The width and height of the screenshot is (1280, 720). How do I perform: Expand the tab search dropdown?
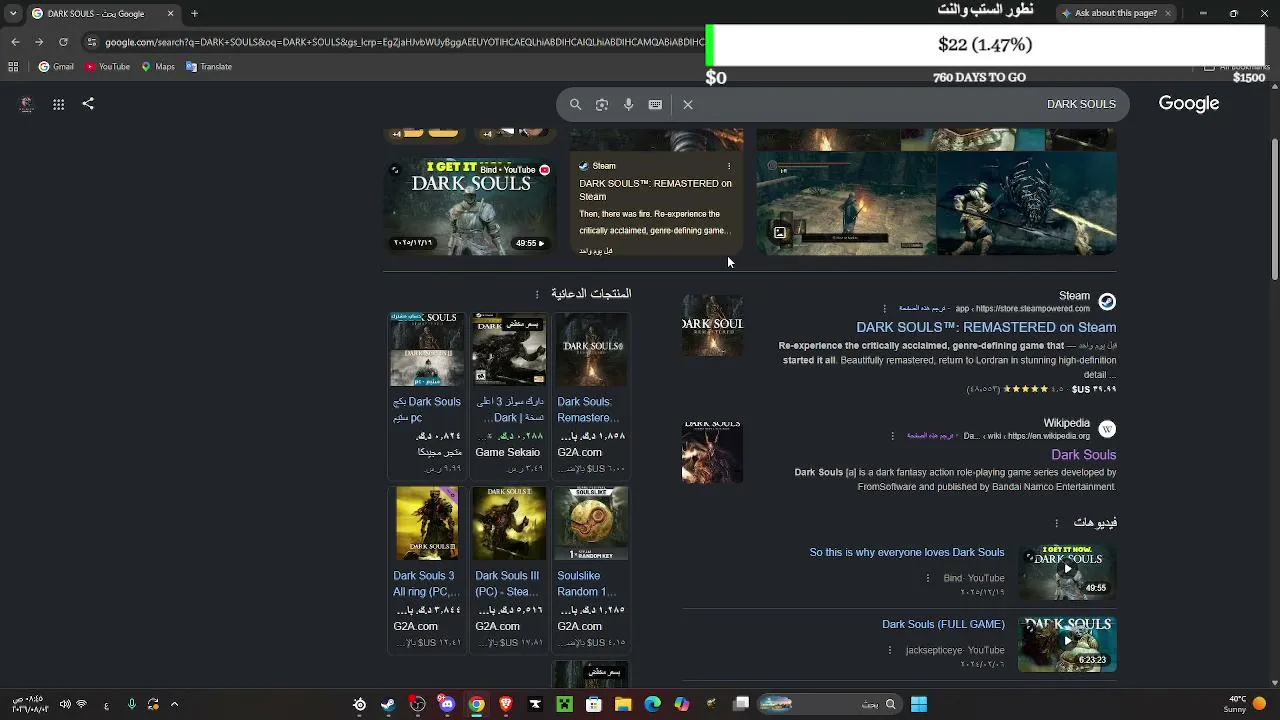[13, 14]
